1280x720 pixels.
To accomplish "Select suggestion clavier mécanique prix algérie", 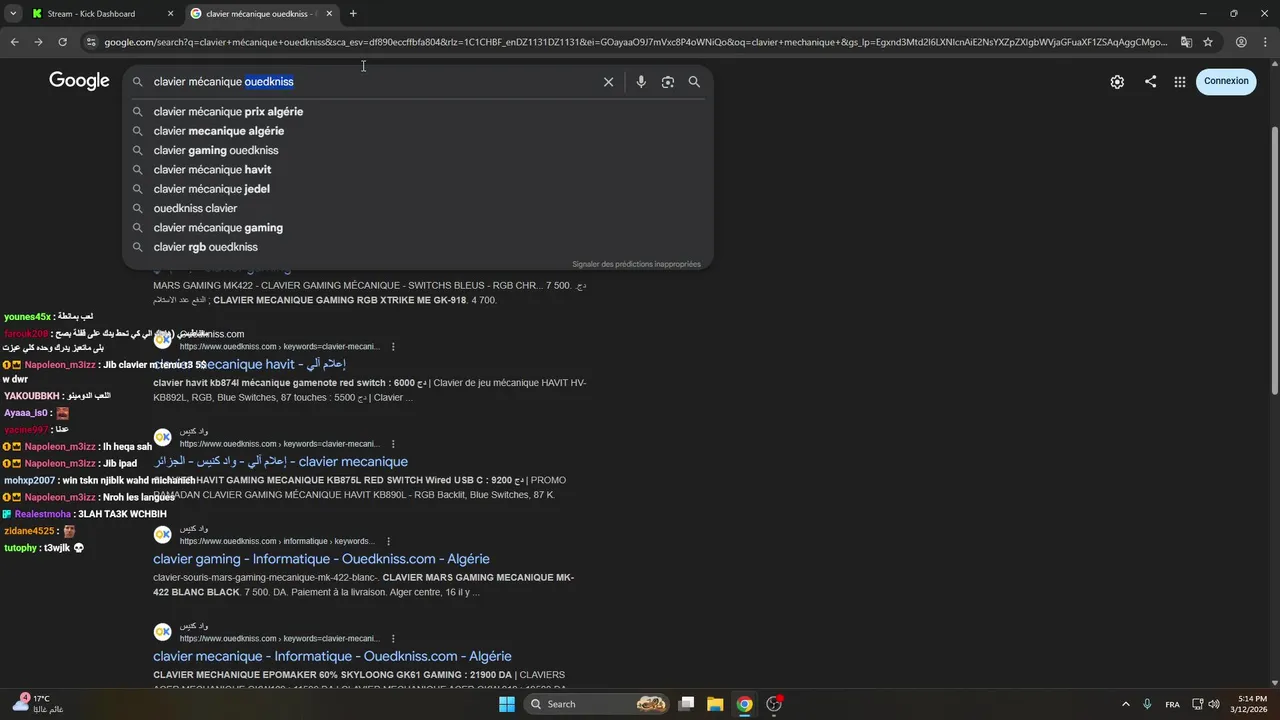I will tap(418, 112).
